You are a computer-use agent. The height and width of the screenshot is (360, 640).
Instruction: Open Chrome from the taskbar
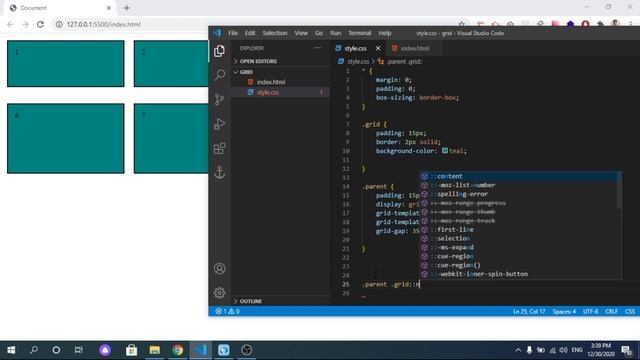[178, 350]
